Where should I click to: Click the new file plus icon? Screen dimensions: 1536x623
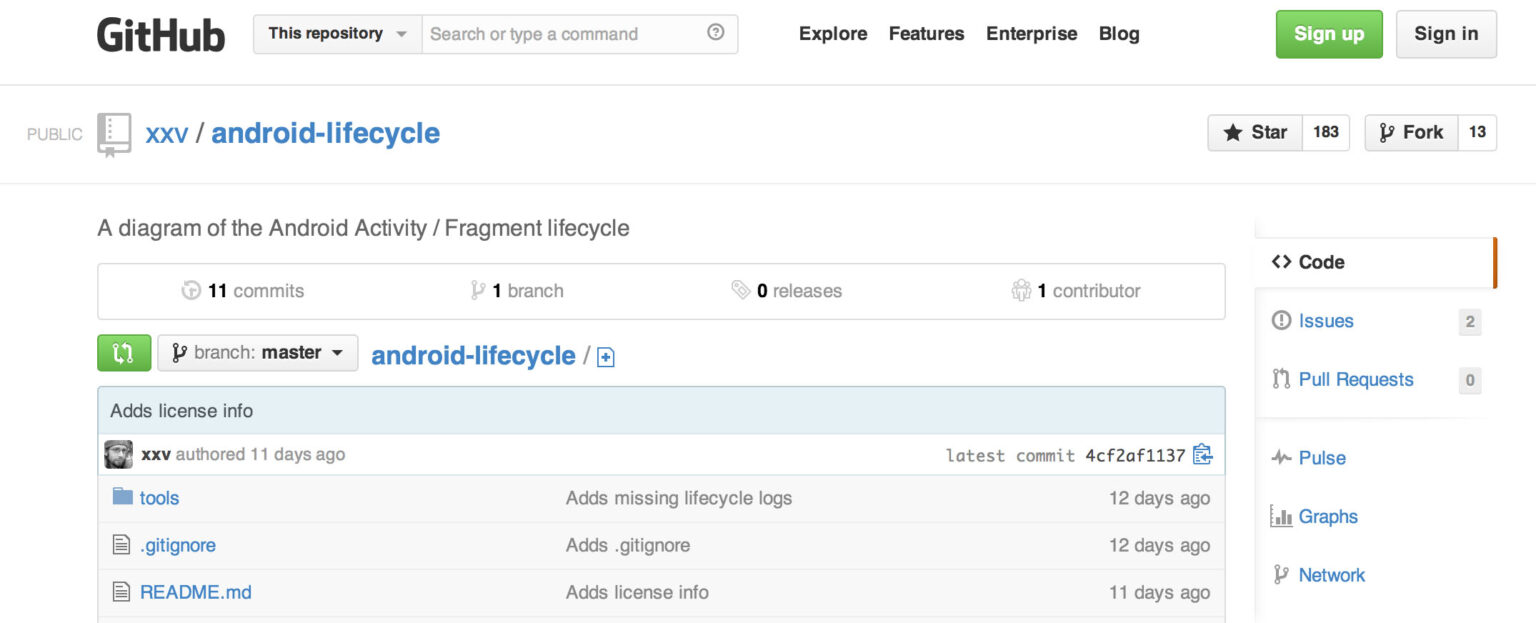(x=605, y=357)
